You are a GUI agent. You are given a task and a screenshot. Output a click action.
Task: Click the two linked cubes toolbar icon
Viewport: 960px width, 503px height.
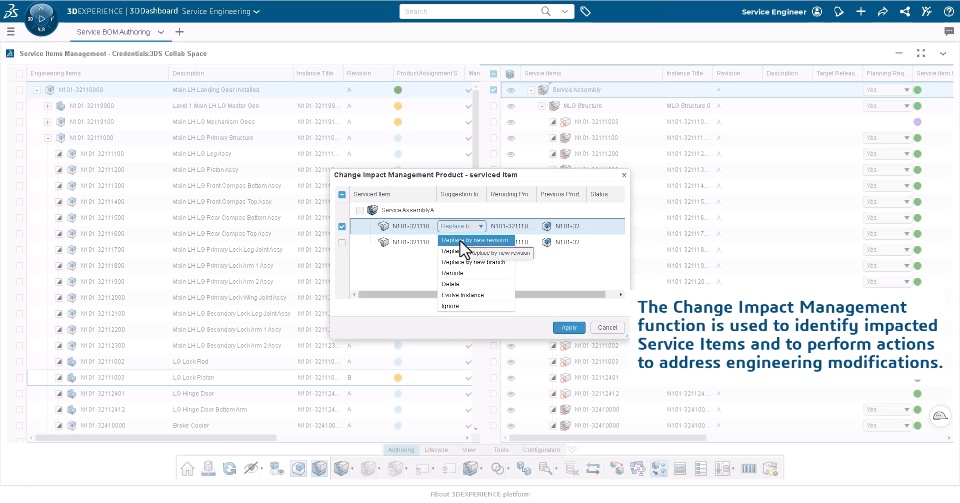[523, 469]
